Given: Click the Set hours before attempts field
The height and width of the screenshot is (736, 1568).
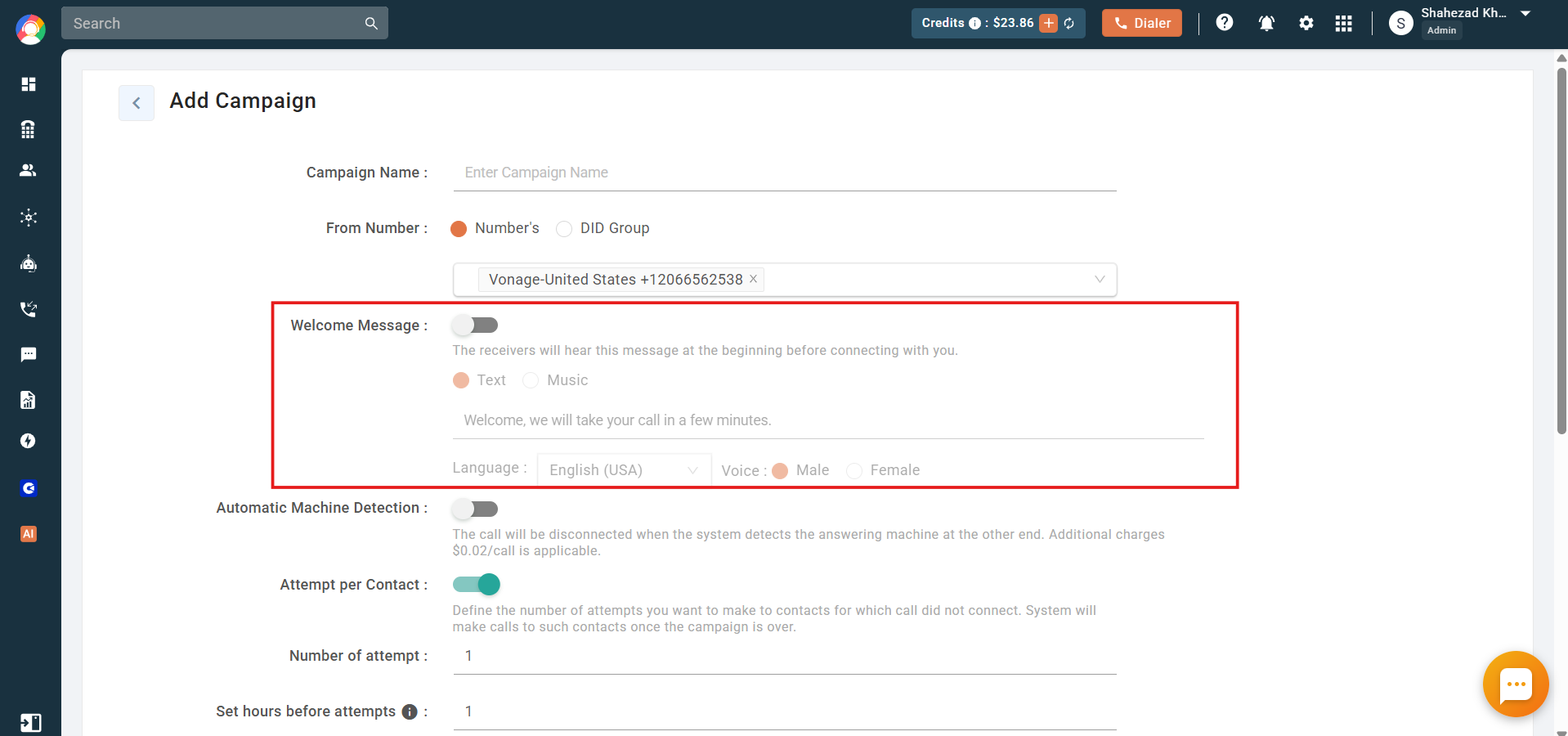Looking at the screenshot, I should pos(785,711).
